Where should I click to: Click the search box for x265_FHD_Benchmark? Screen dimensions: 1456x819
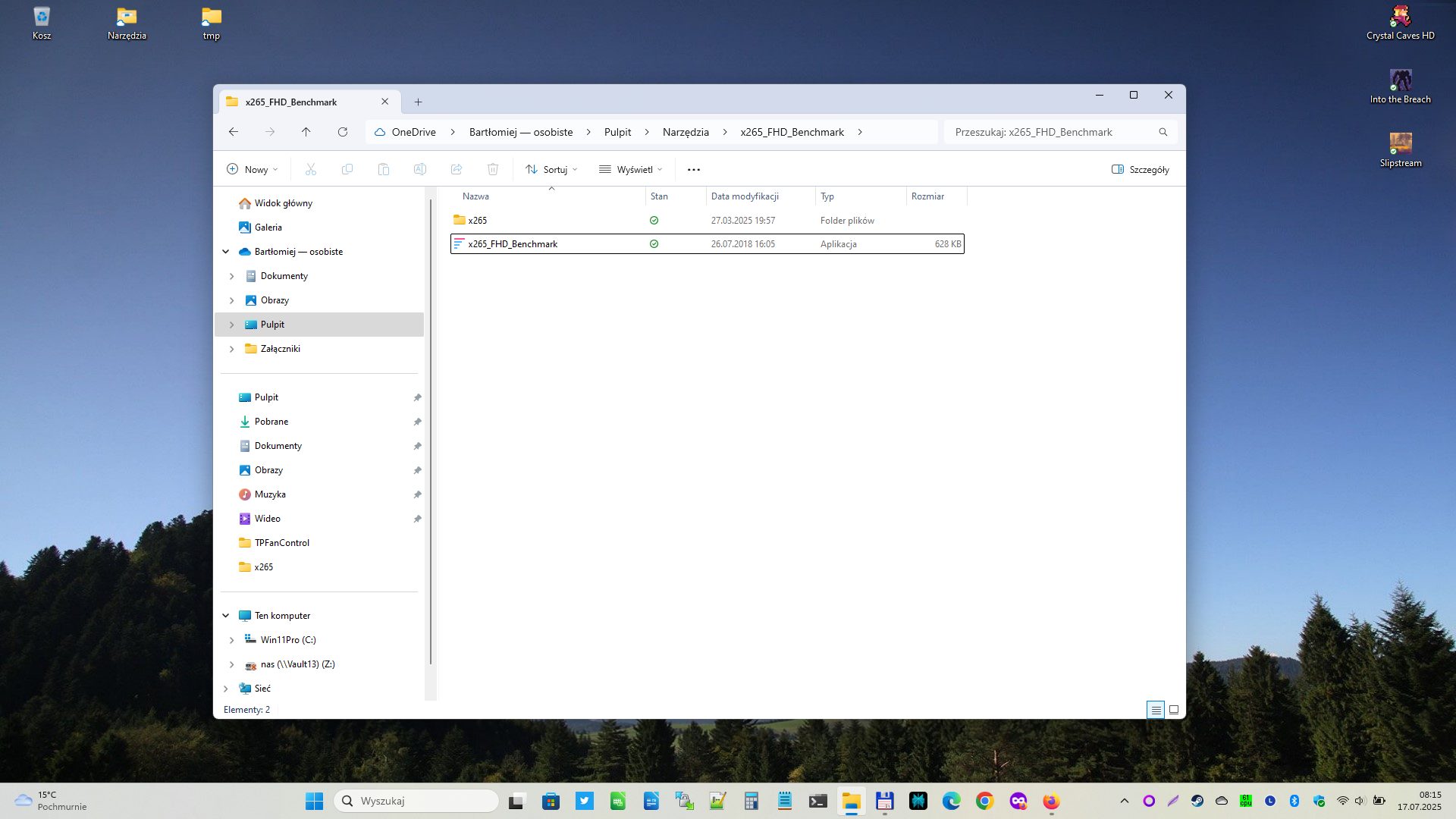pos(1054,132)
